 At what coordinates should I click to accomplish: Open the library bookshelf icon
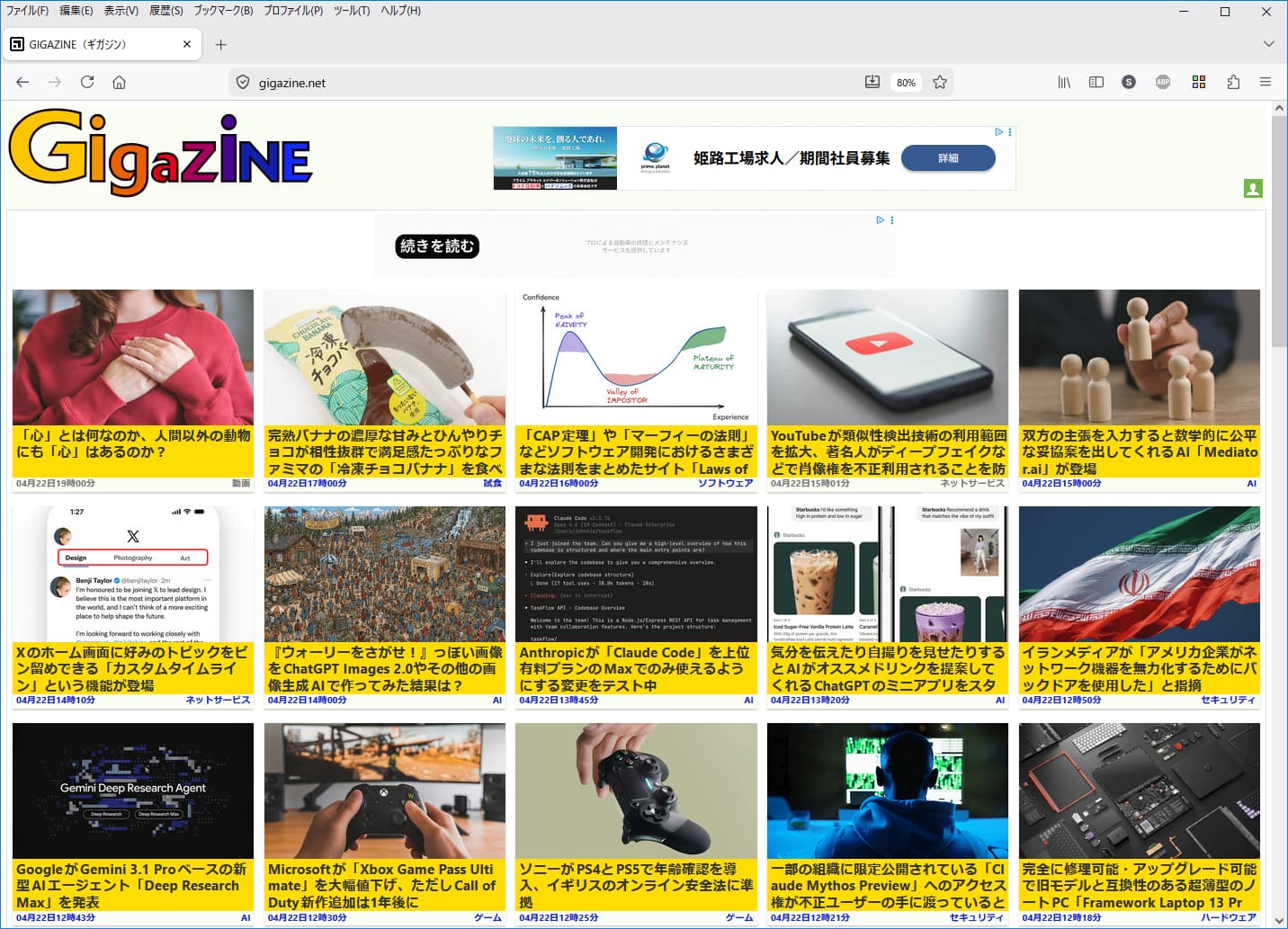1064,82
